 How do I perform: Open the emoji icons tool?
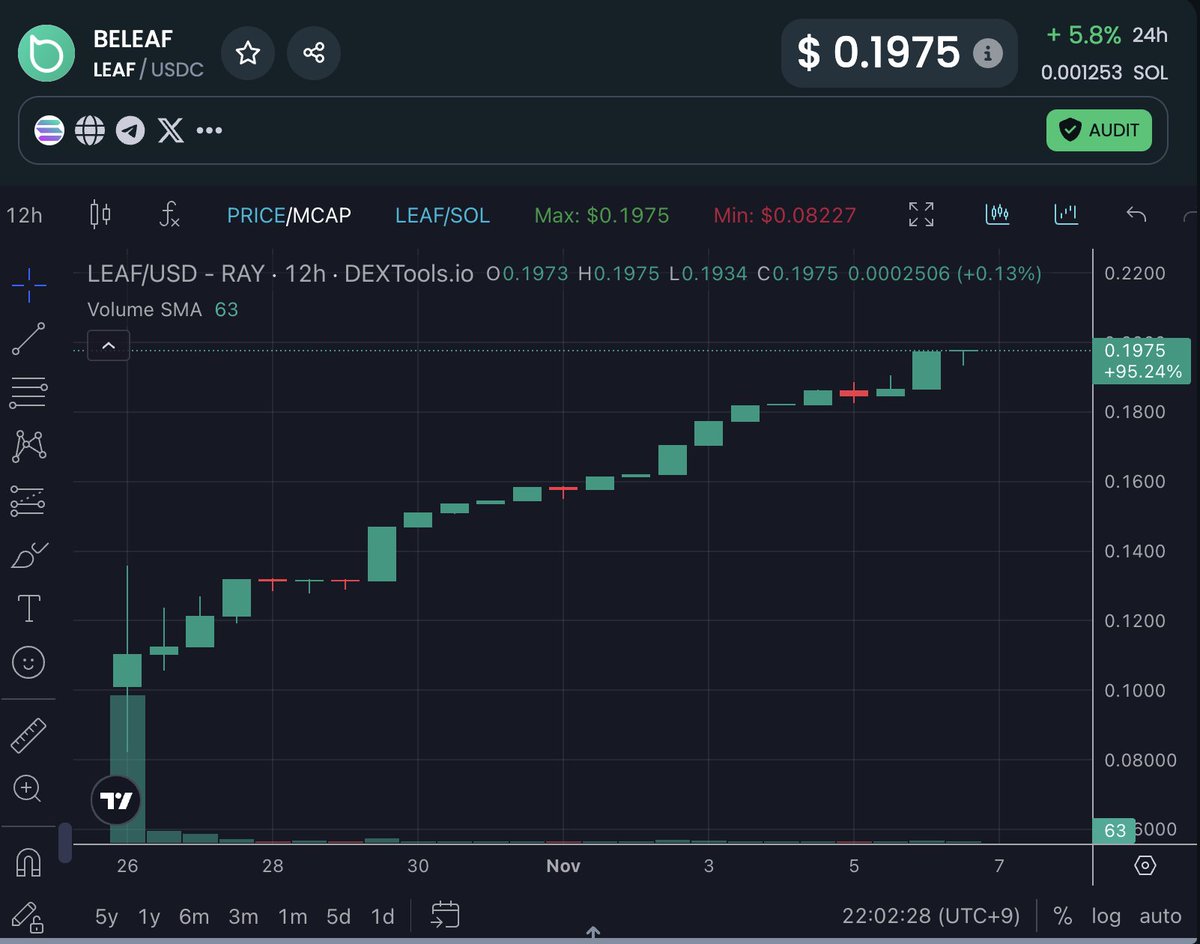point(28,661)
